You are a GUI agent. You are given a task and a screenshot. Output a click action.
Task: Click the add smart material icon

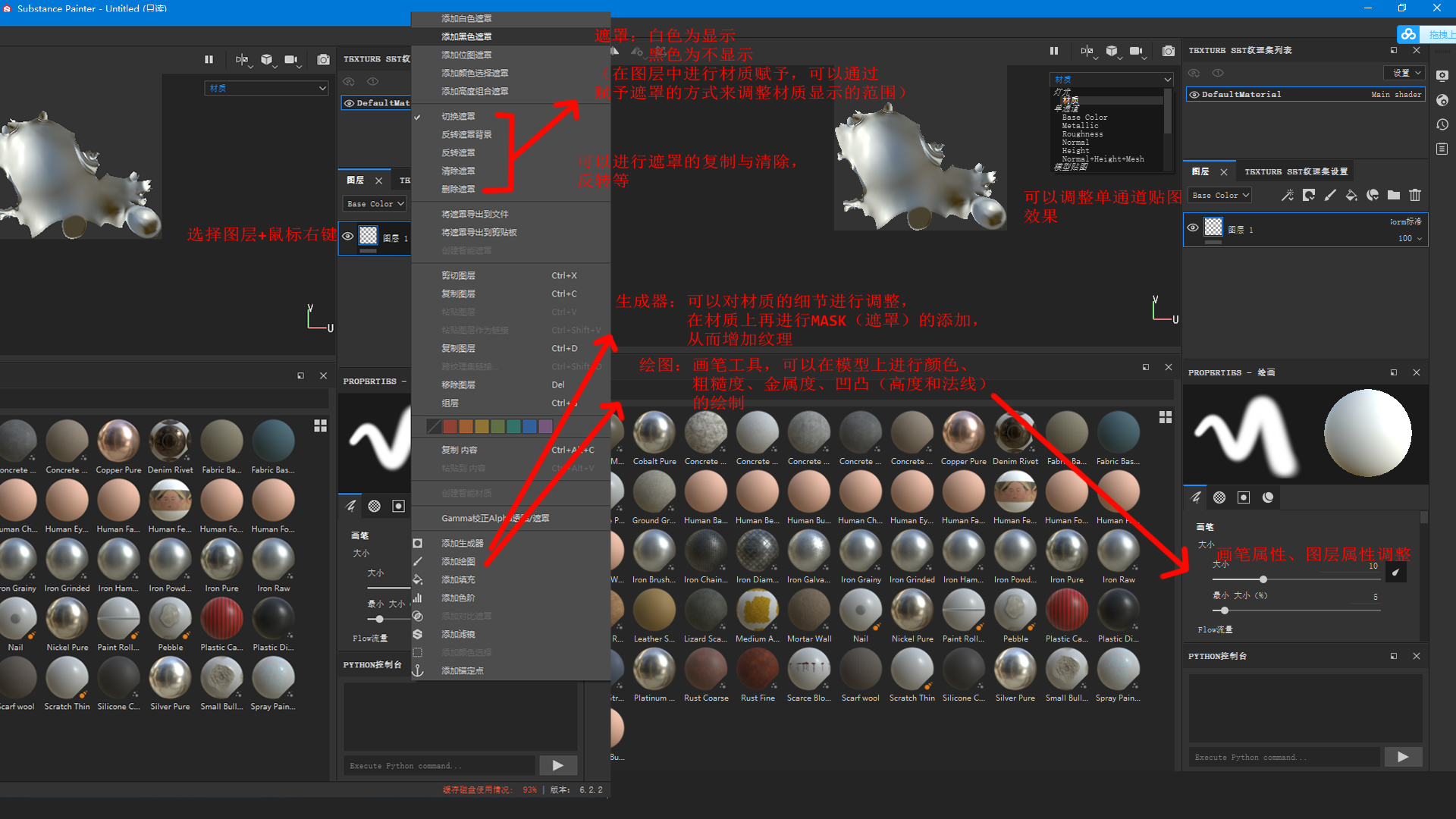click(x=1372, y=196)
